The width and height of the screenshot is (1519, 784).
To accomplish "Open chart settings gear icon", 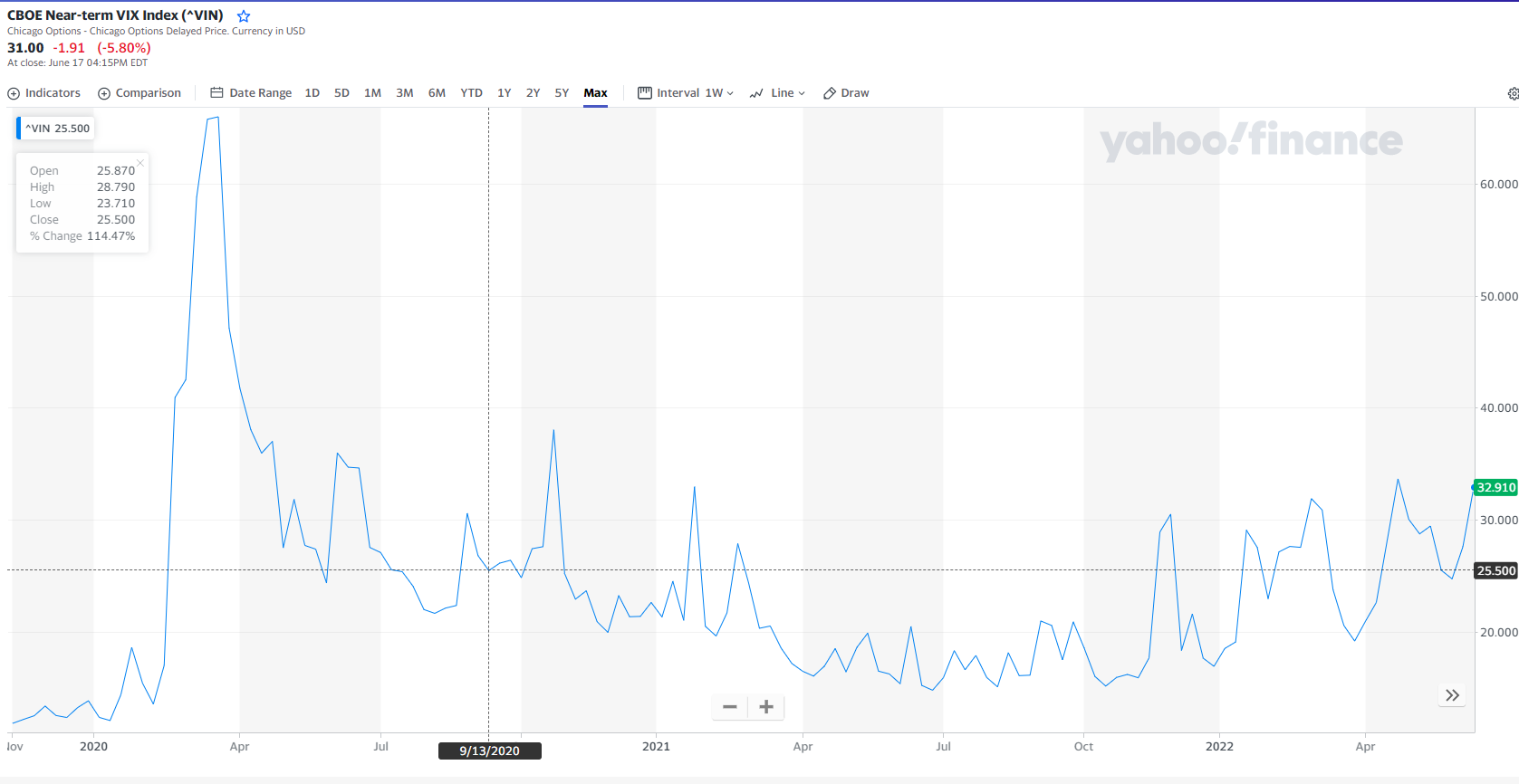I will click(1513, 93).
